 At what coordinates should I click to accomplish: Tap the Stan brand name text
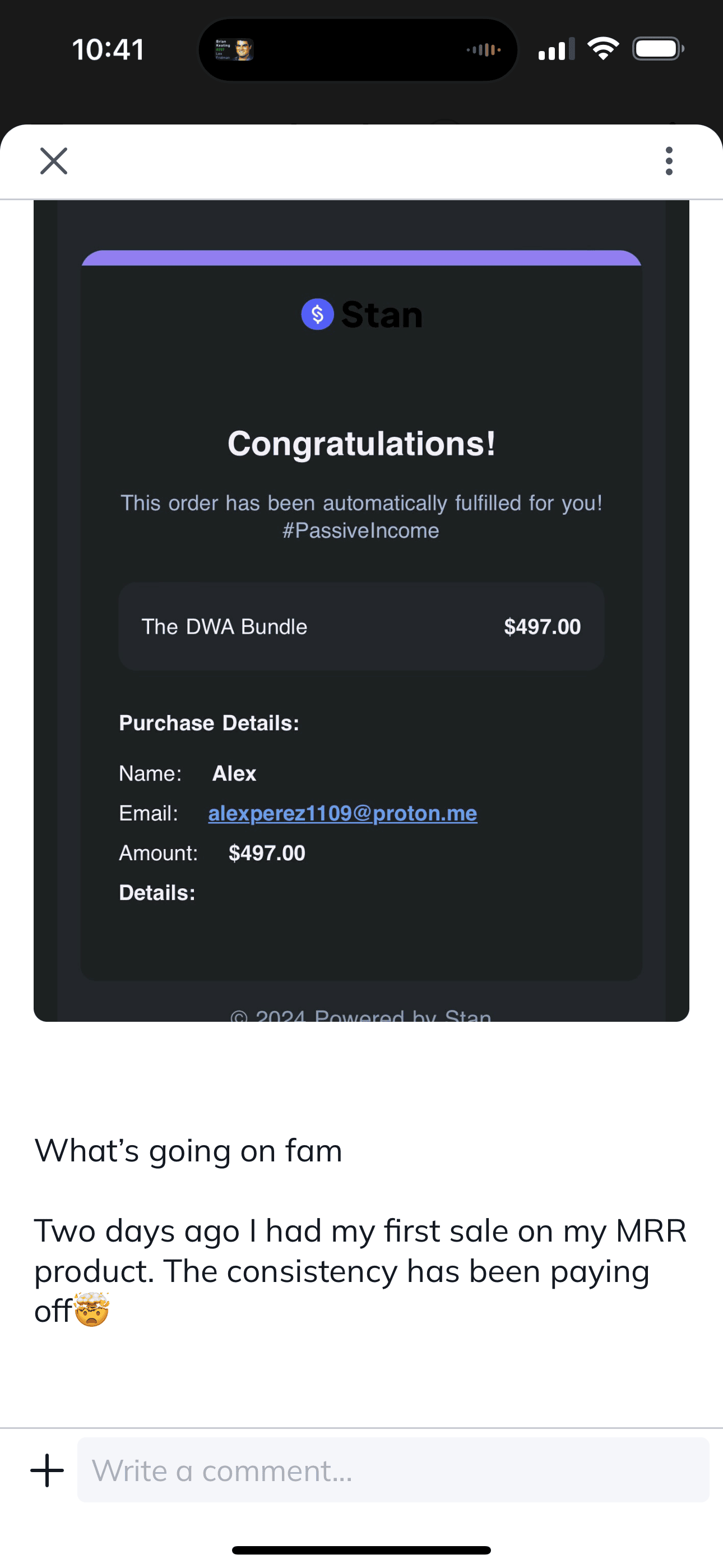(x=382, y=315)
